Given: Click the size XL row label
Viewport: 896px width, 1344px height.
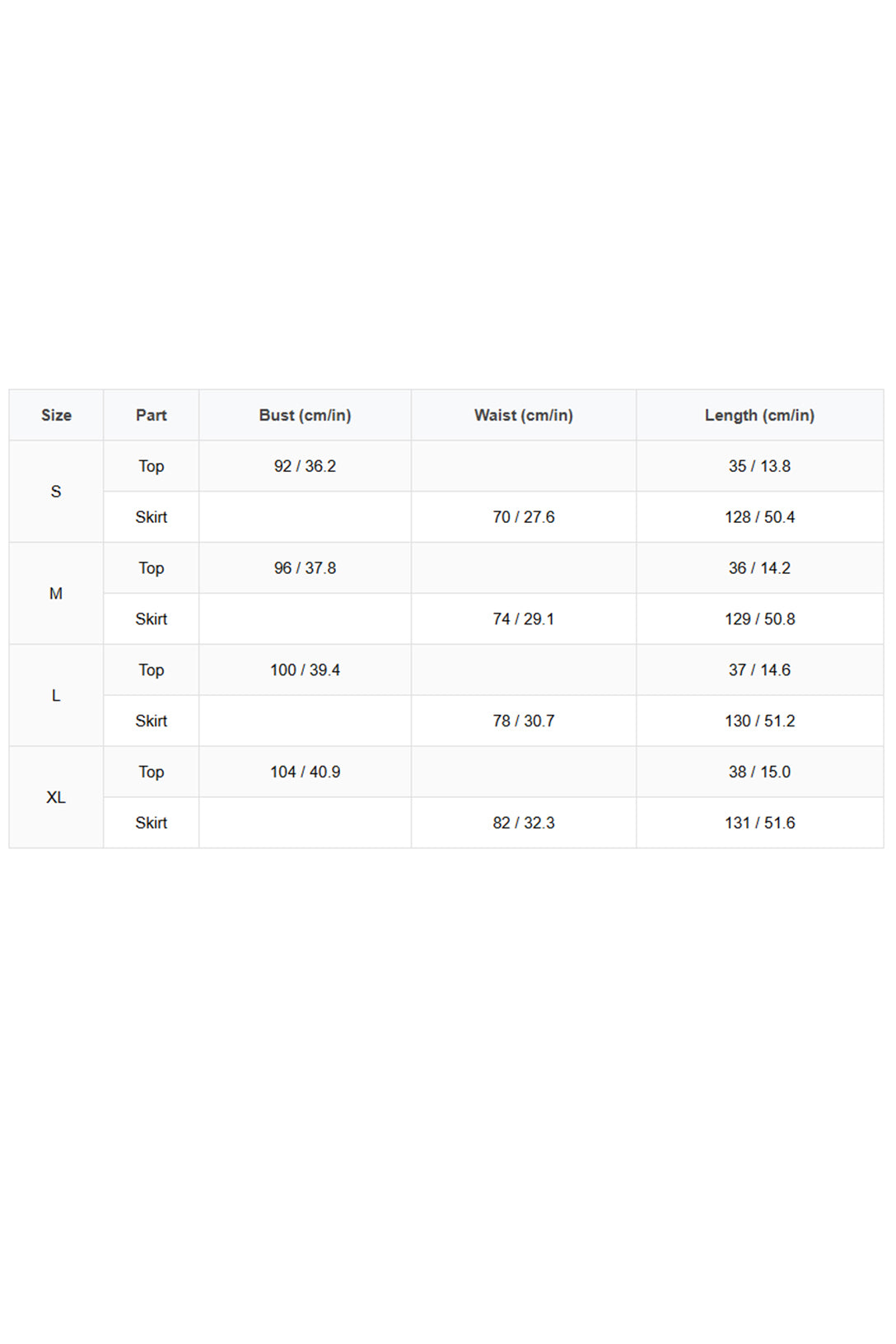Looking at the screenshot, I should click(56, 798).
